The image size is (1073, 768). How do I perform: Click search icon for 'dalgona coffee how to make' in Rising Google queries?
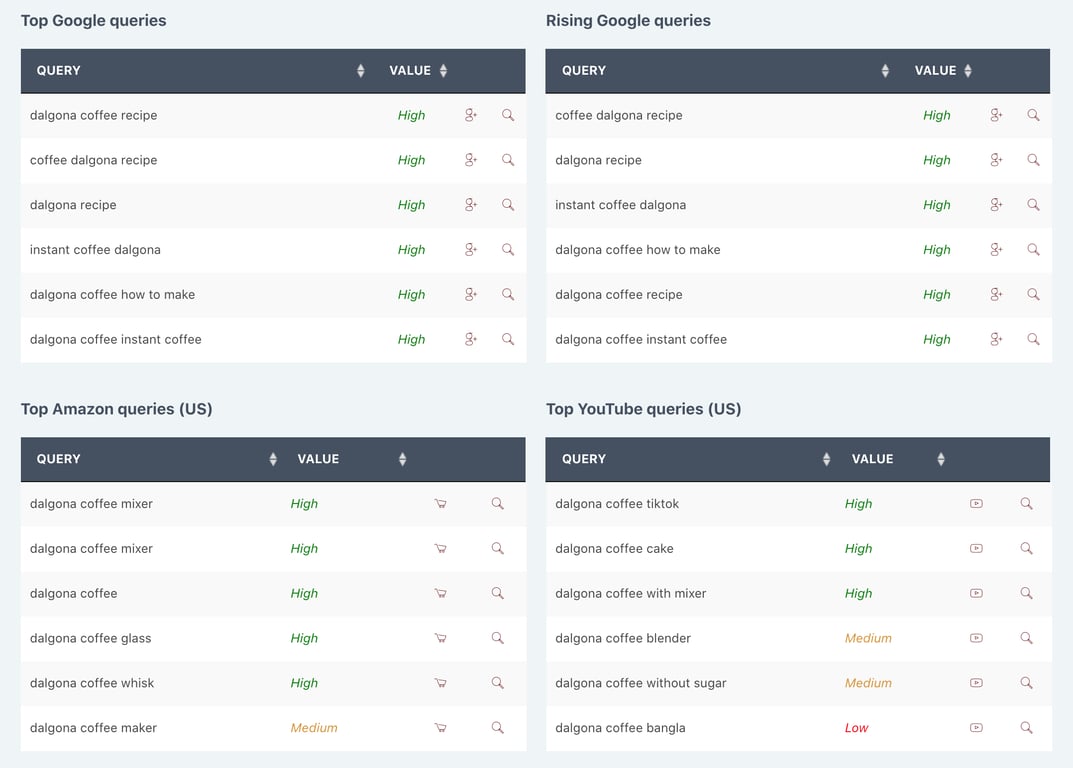[x=1033, y=249]
